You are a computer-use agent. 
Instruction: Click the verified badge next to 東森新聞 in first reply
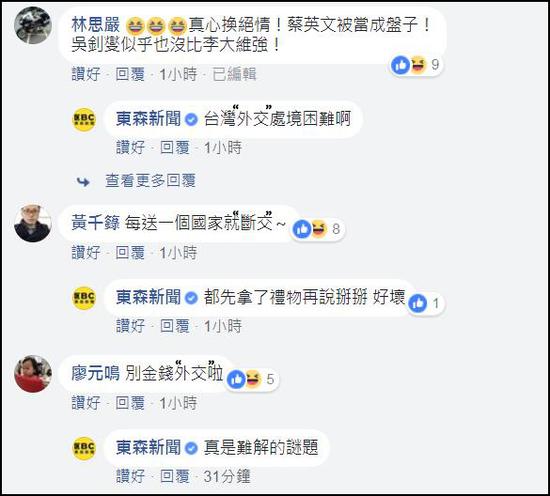[x=191, y=120]
